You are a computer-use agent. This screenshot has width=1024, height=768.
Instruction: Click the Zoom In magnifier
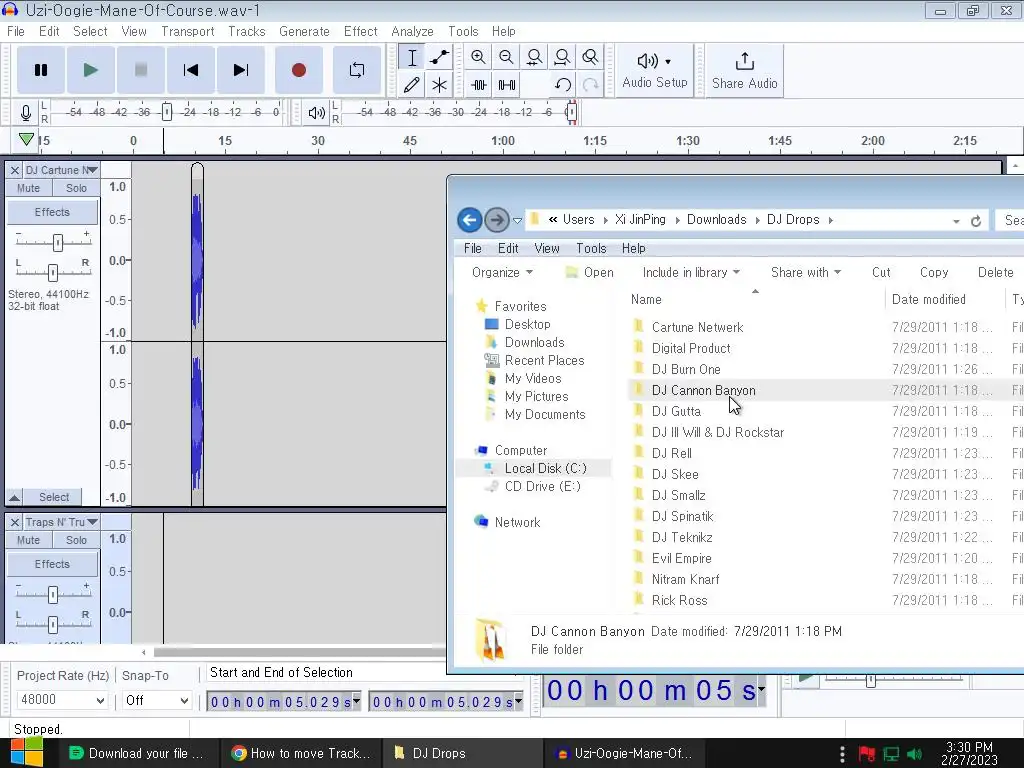click(478, 57)
